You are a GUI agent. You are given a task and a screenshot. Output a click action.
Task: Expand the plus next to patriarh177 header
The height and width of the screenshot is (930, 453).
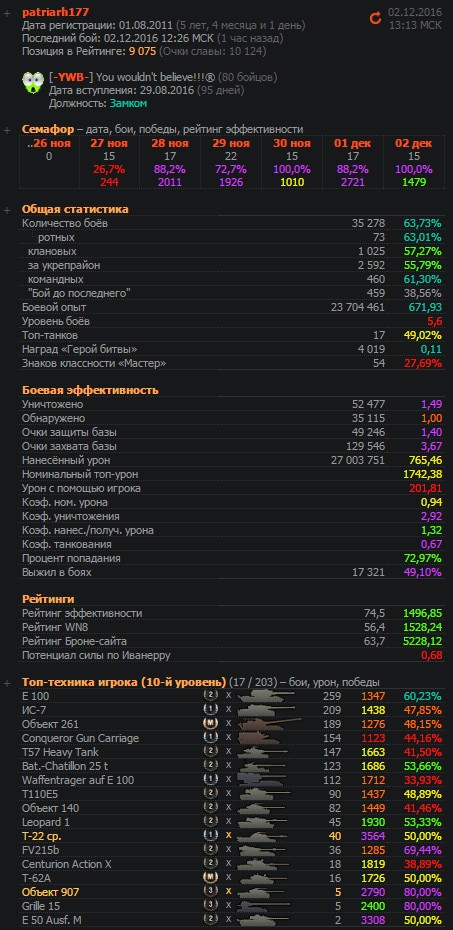[x=7, y=13]
